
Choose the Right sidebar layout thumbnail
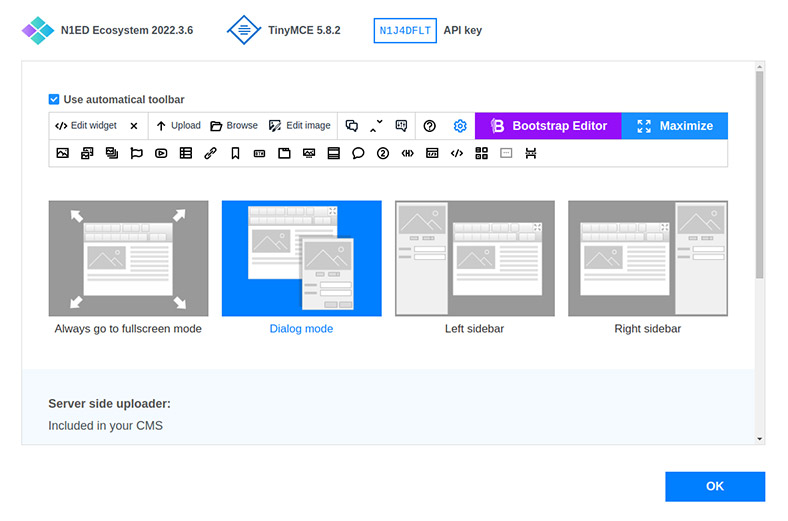pyautogui.click(x=648, y=258)
